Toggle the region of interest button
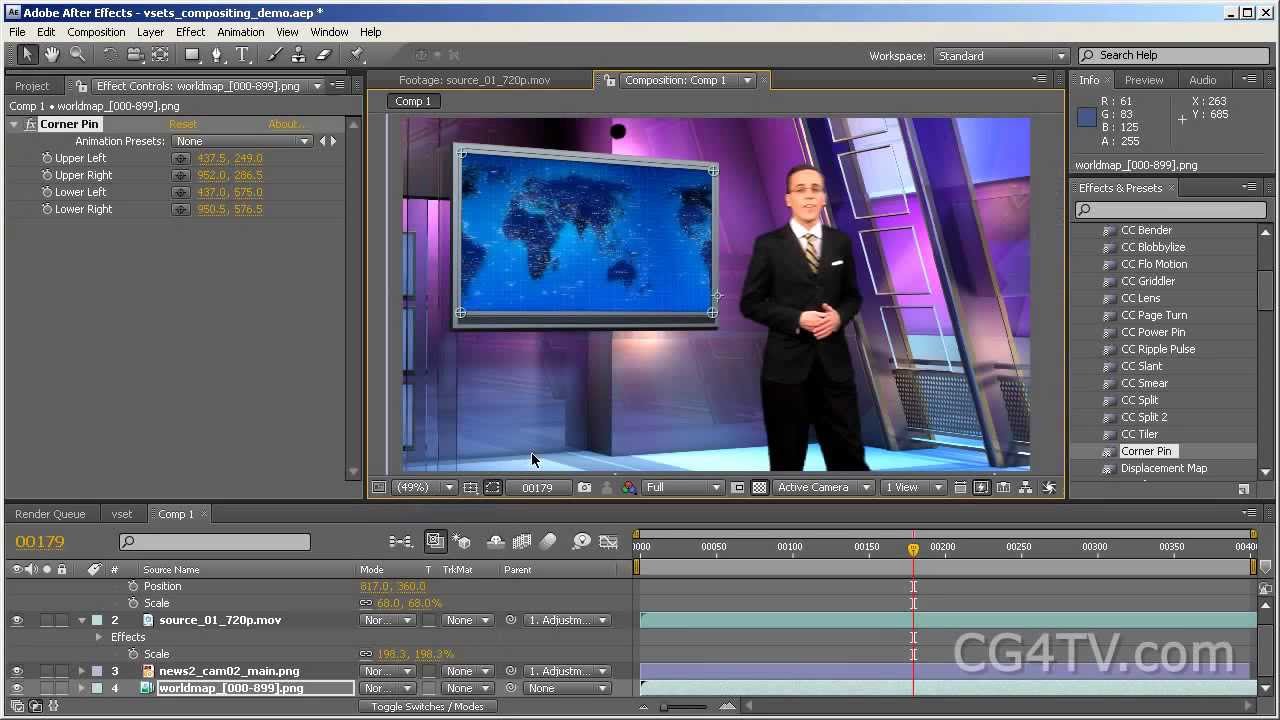1280x720 pixels. pos(737,487)
